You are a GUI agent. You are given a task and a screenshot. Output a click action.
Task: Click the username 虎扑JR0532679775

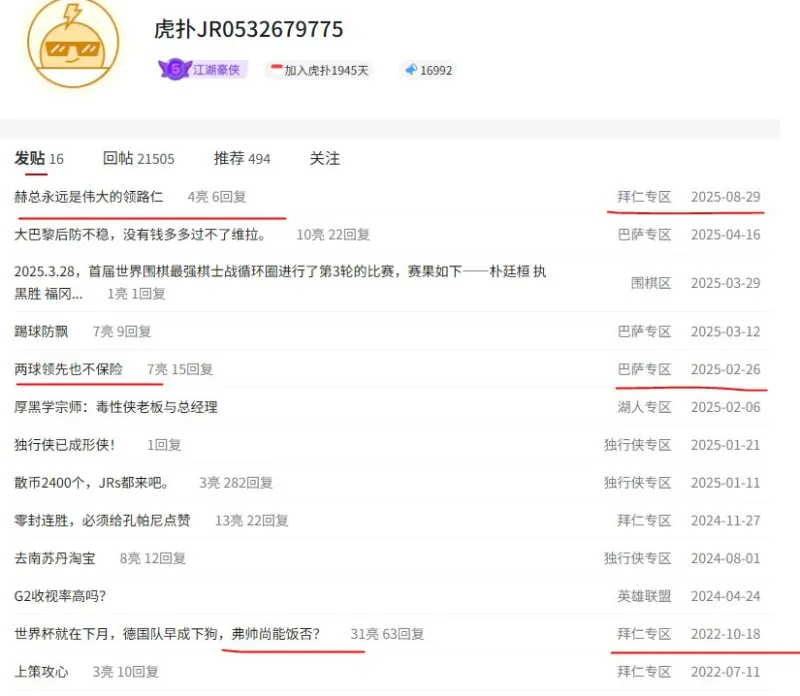click(248, 30)
